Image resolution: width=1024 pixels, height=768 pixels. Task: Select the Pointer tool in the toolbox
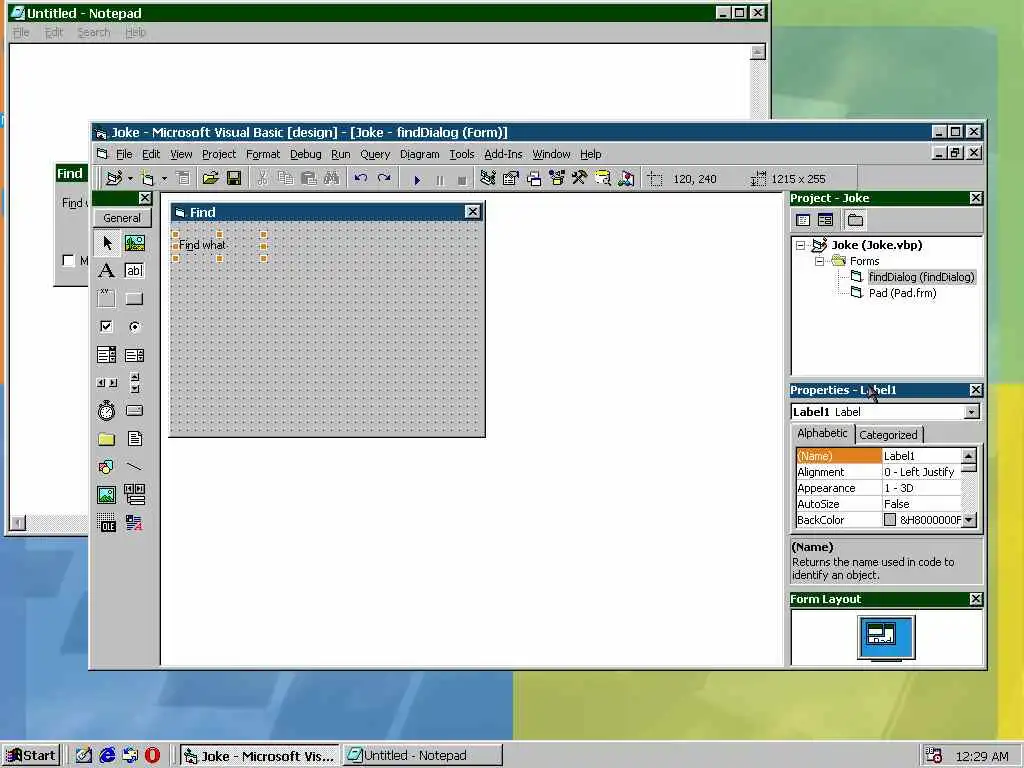106,244
